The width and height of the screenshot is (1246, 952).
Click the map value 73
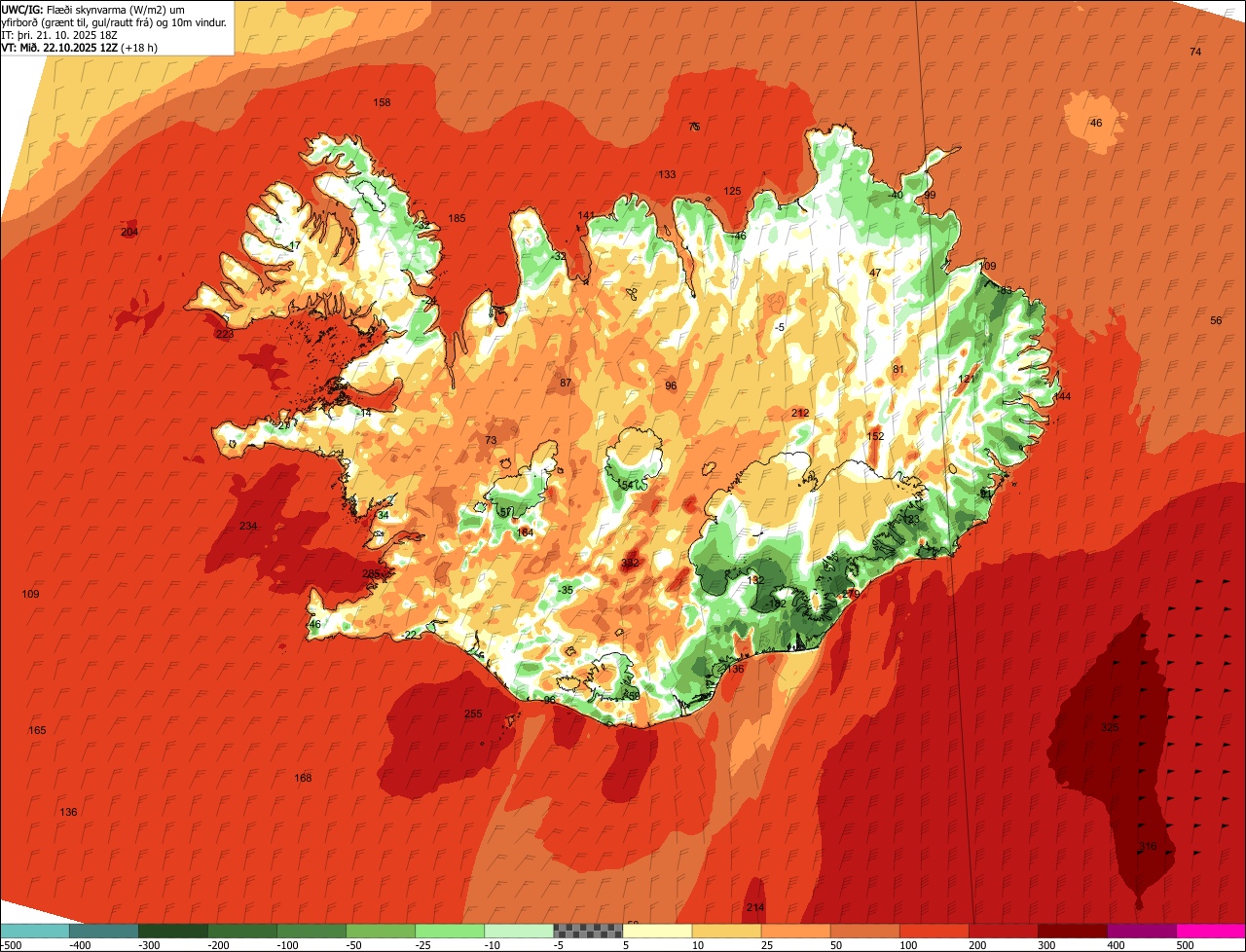[x=491, y=440]
